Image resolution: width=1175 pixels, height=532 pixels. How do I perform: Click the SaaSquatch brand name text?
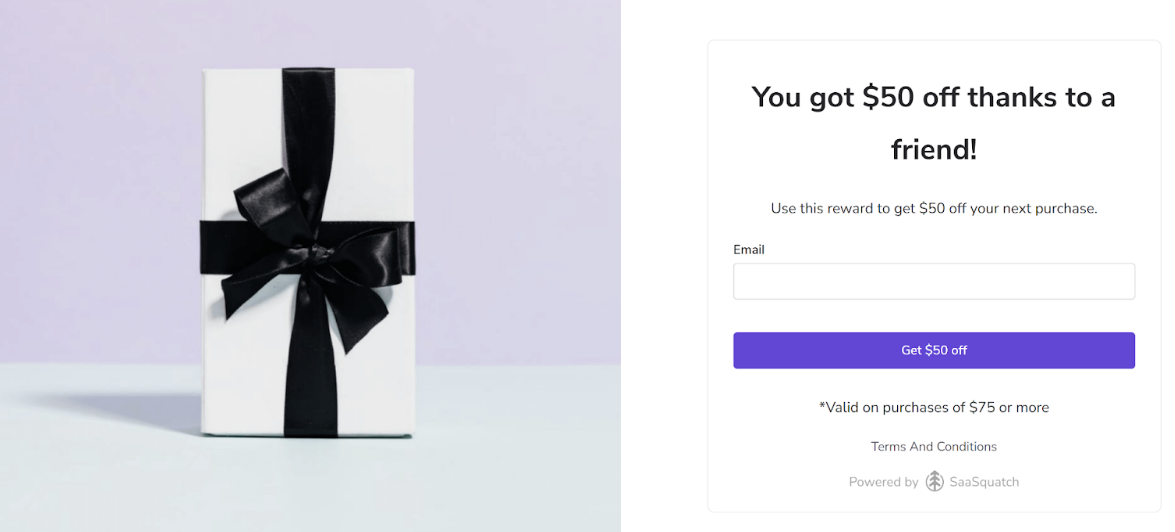click(x=984, y=482)
